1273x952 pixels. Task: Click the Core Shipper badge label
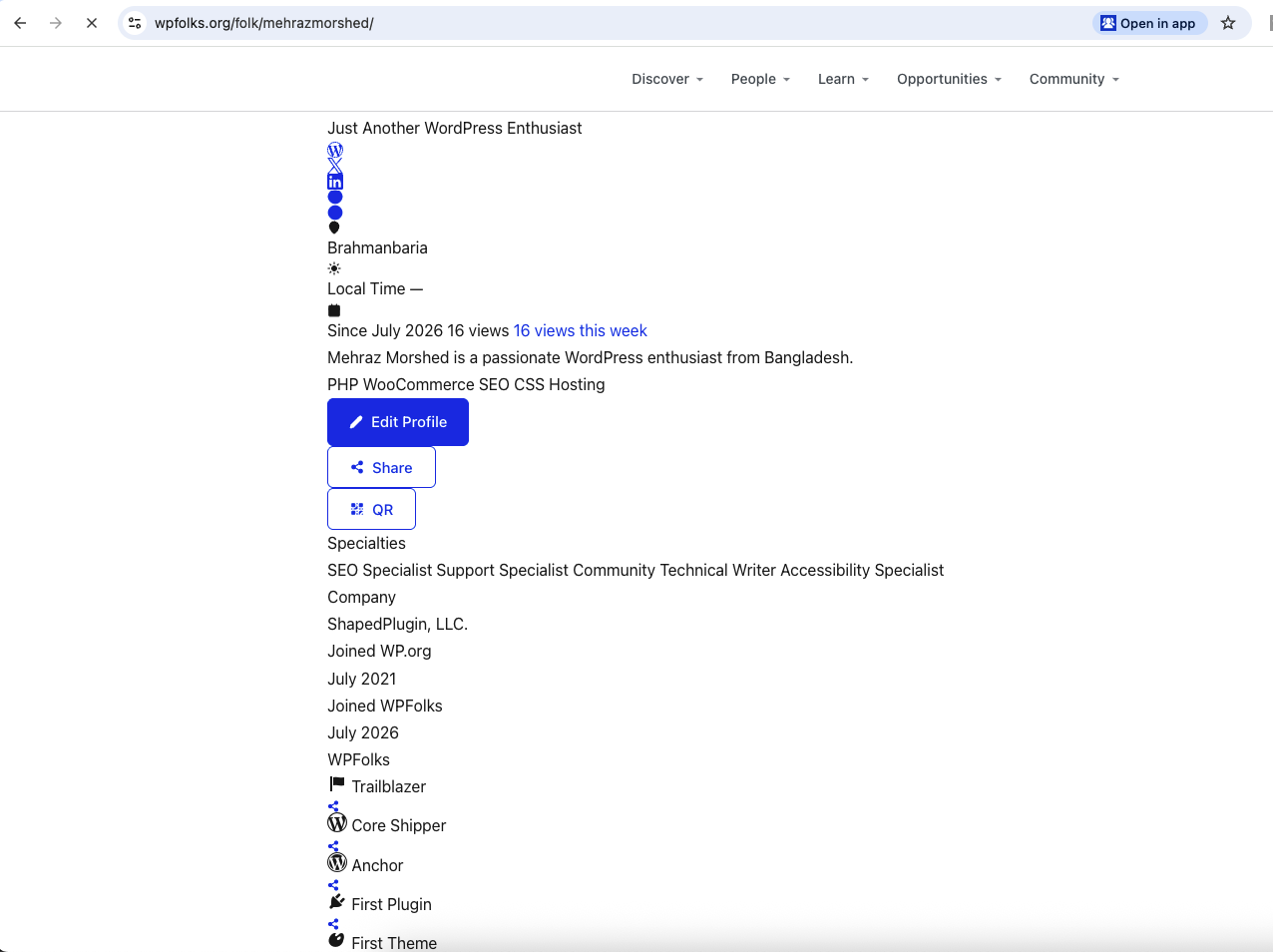398,825
